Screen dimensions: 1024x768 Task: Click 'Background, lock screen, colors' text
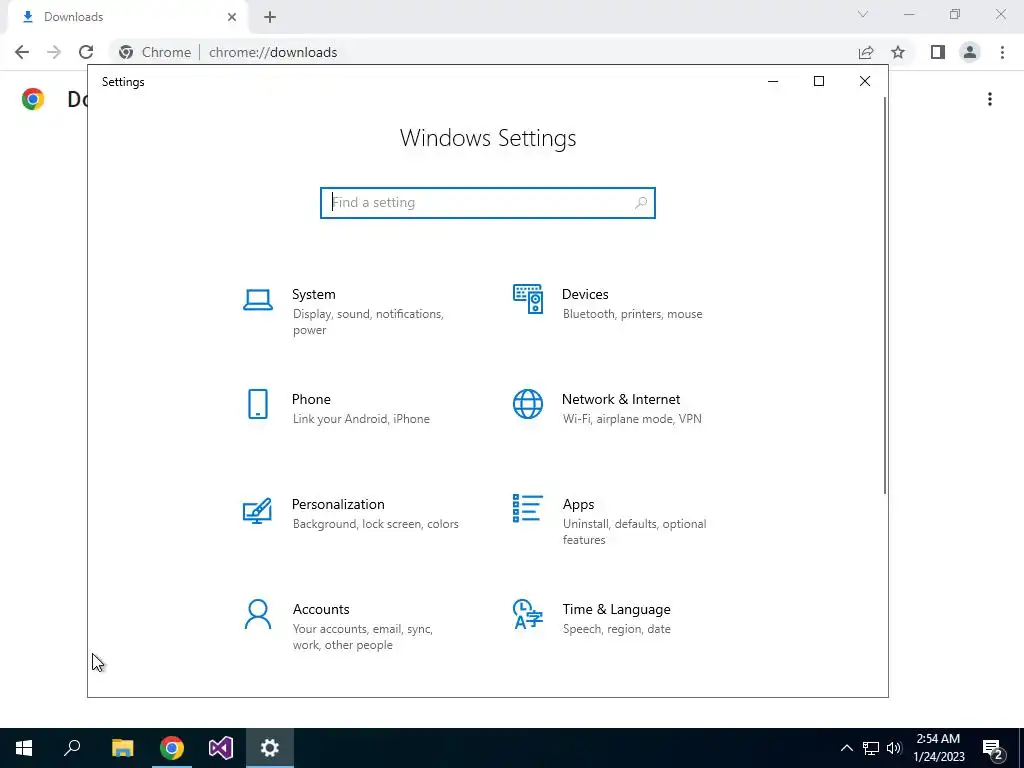tap(376, 524)
